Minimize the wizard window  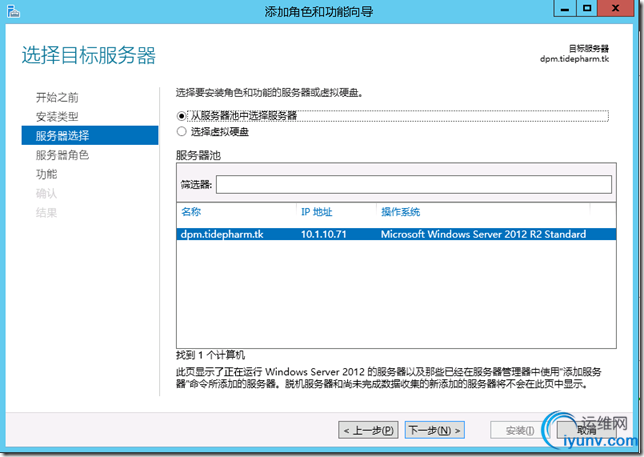(x=565, y=9)
